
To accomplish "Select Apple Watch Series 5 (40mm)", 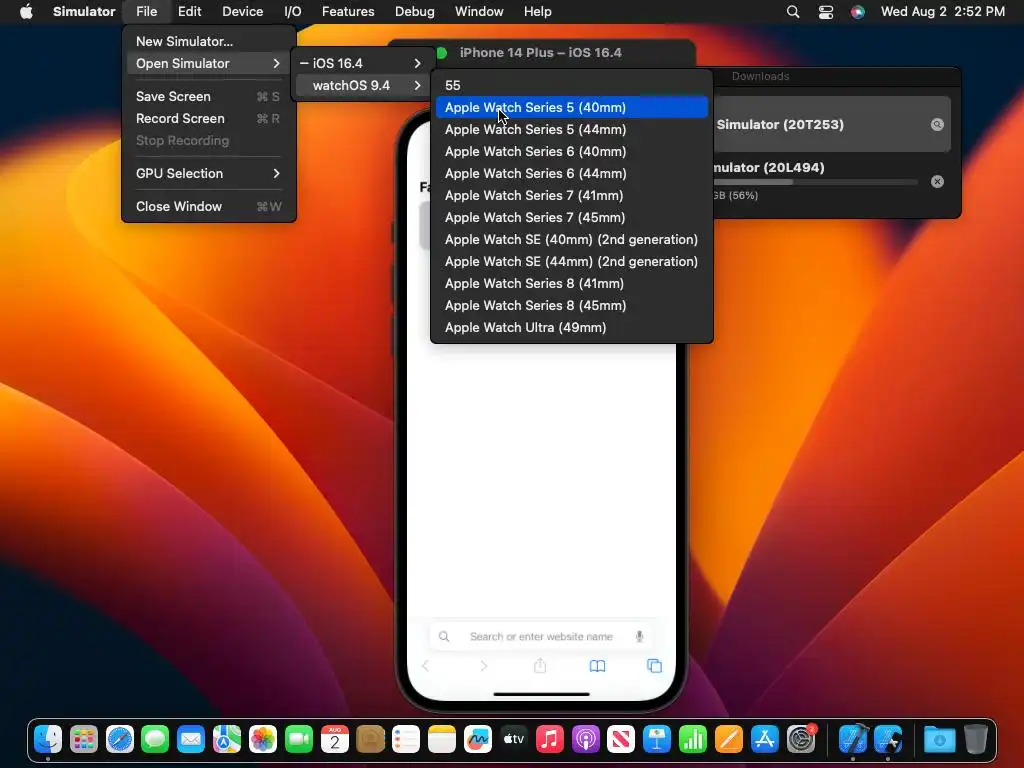I will (571, 108).
